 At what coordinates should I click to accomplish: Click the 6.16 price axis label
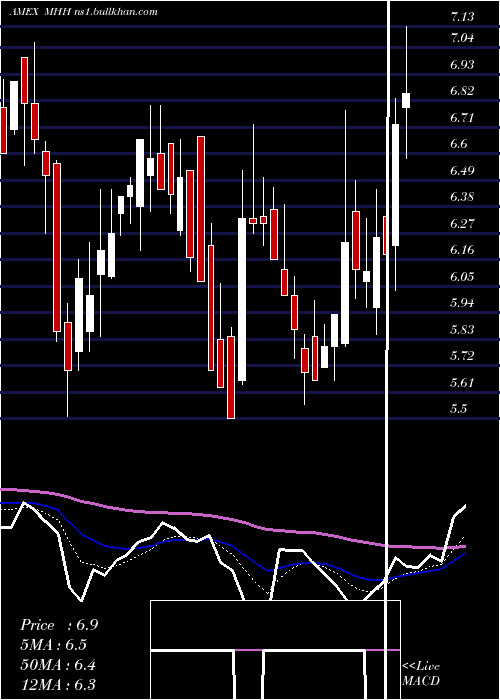(x=462, y=250)
